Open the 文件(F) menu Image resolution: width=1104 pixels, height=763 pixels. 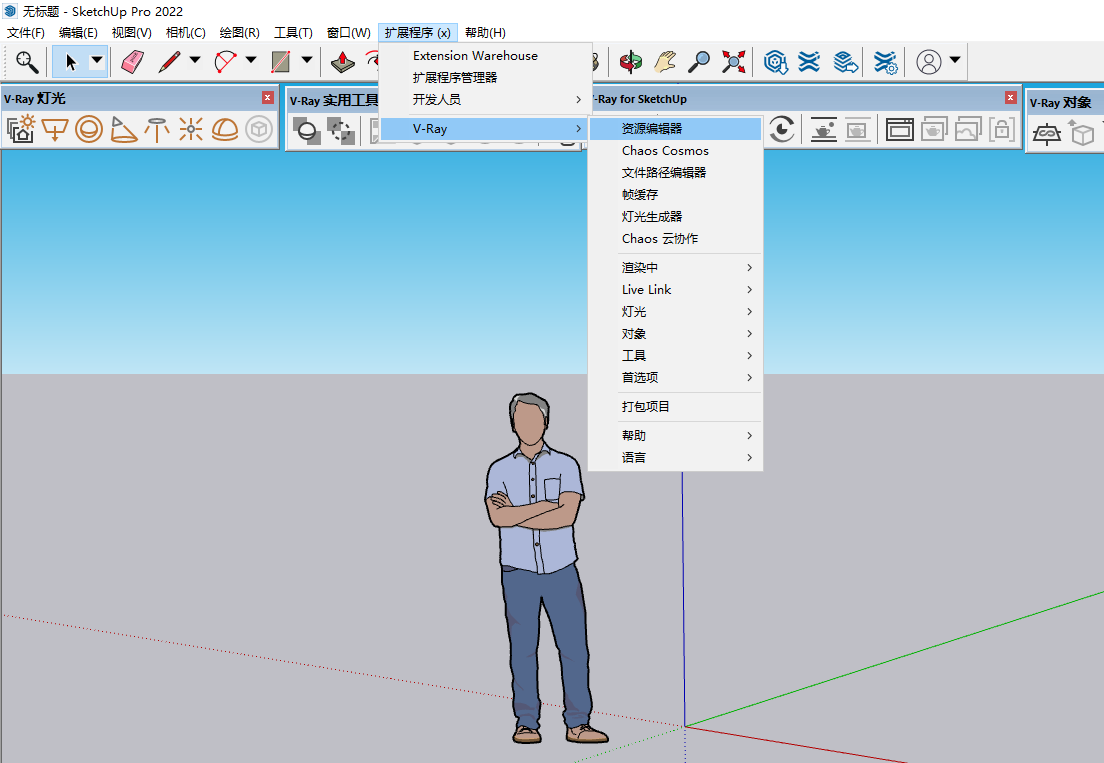[25, 32]
